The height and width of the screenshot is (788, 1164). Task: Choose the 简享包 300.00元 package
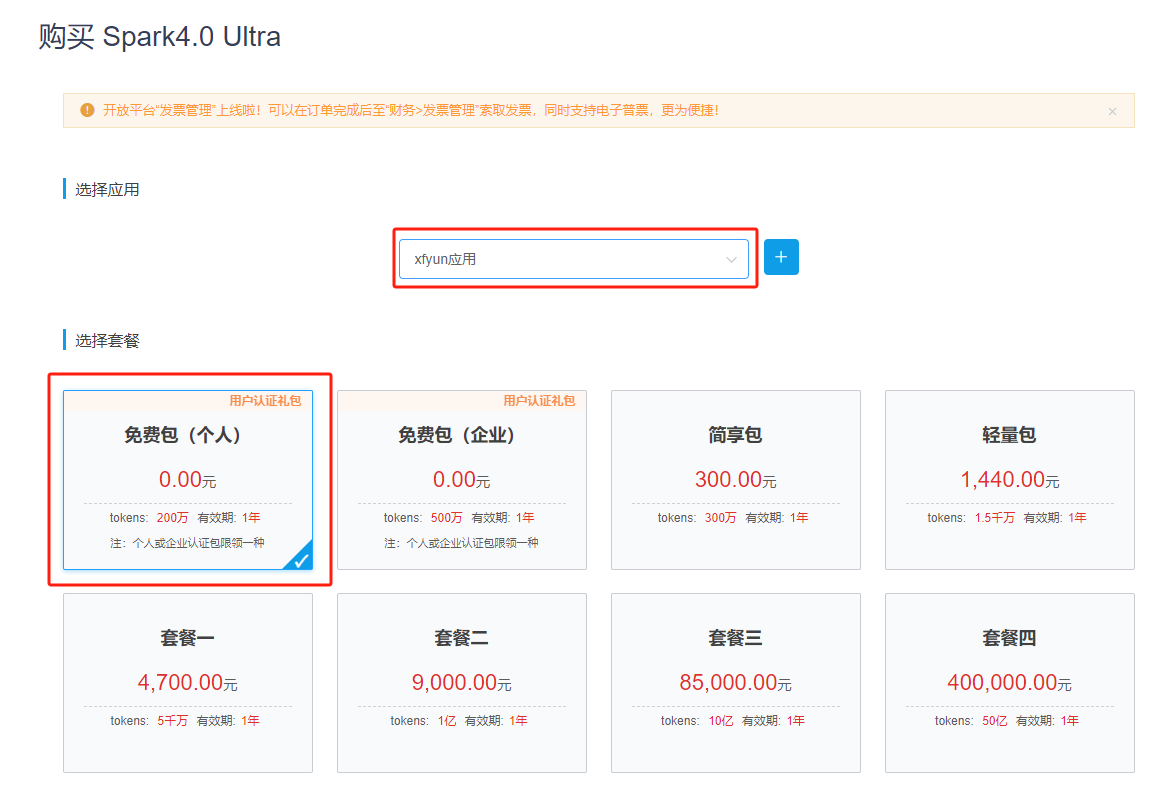[736, 480]
